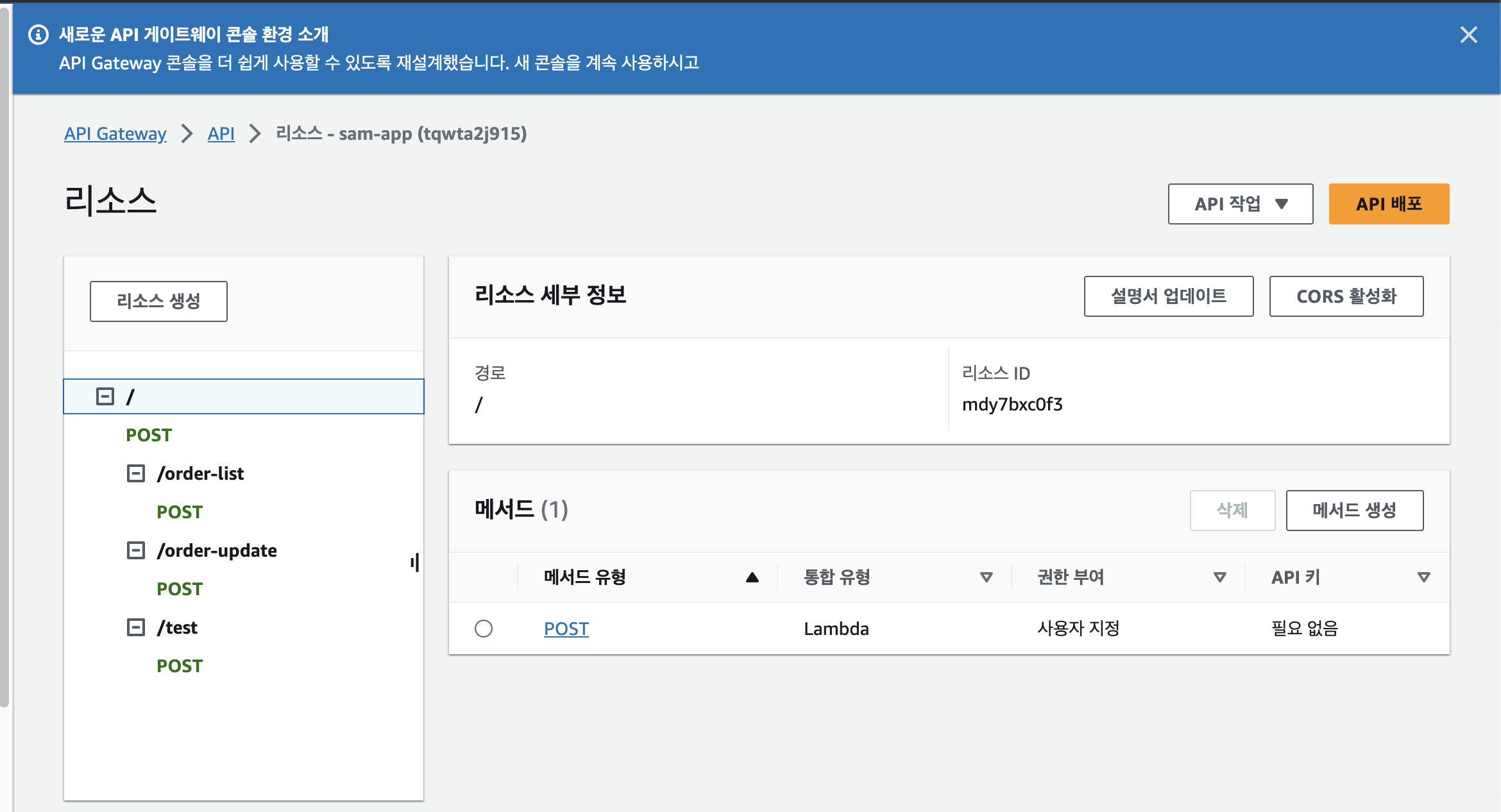Click the panel resize handle
1501x812 pixels.
pos(415,562)
